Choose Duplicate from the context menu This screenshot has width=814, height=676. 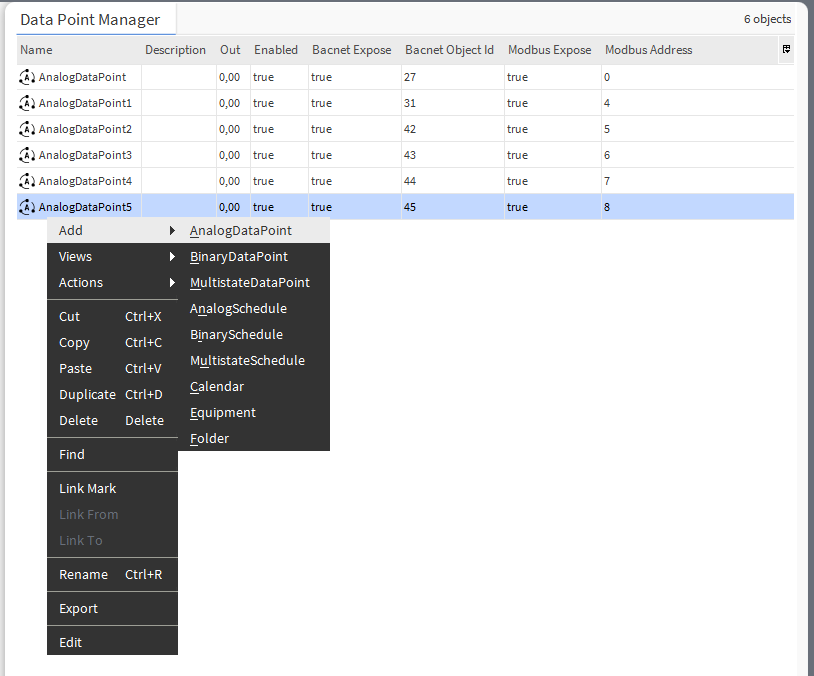coord(87,394)
